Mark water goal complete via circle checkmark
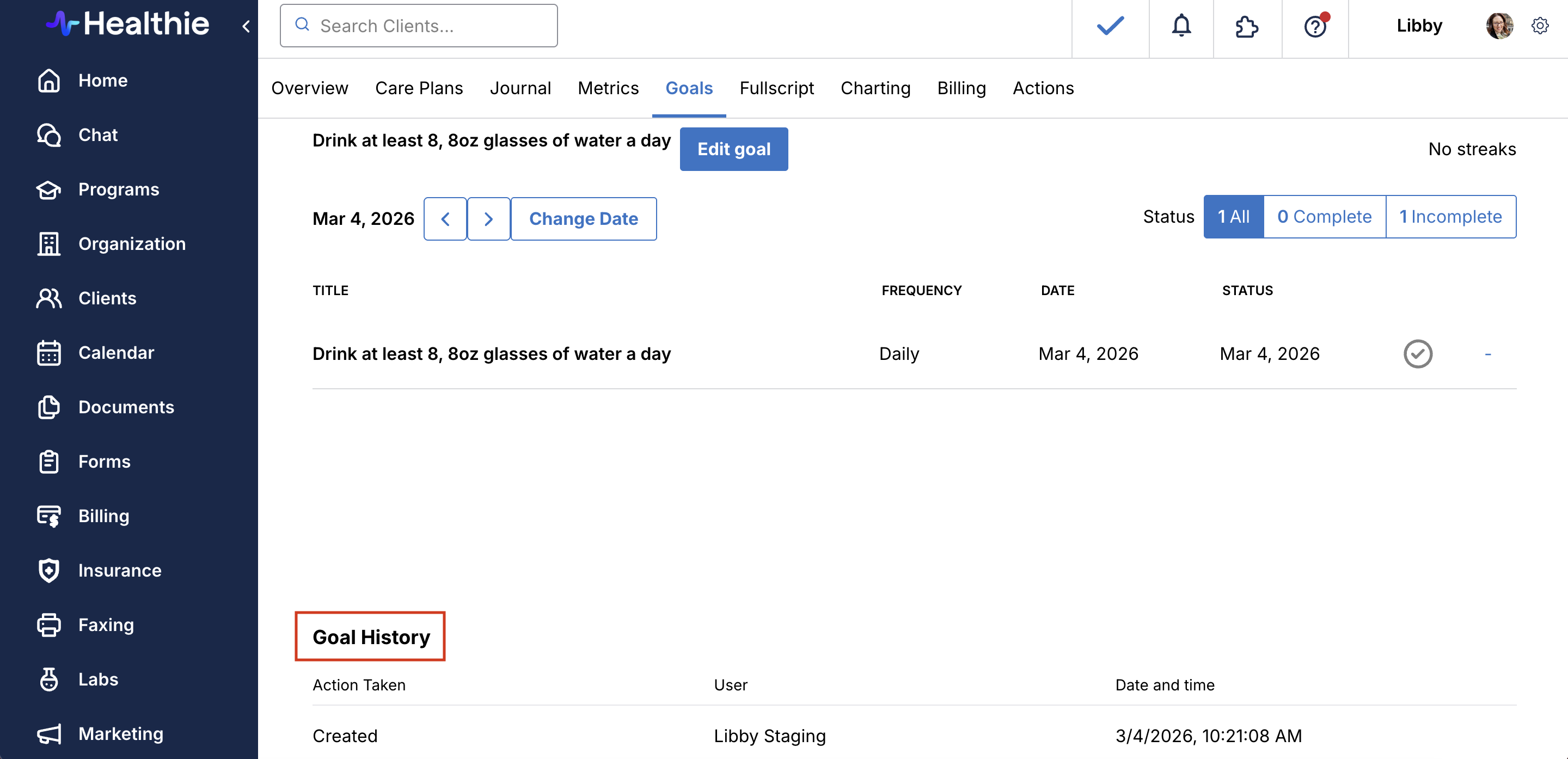Screen dimensions: 1568x759 pyautogui.click(x=1417, y=353)
